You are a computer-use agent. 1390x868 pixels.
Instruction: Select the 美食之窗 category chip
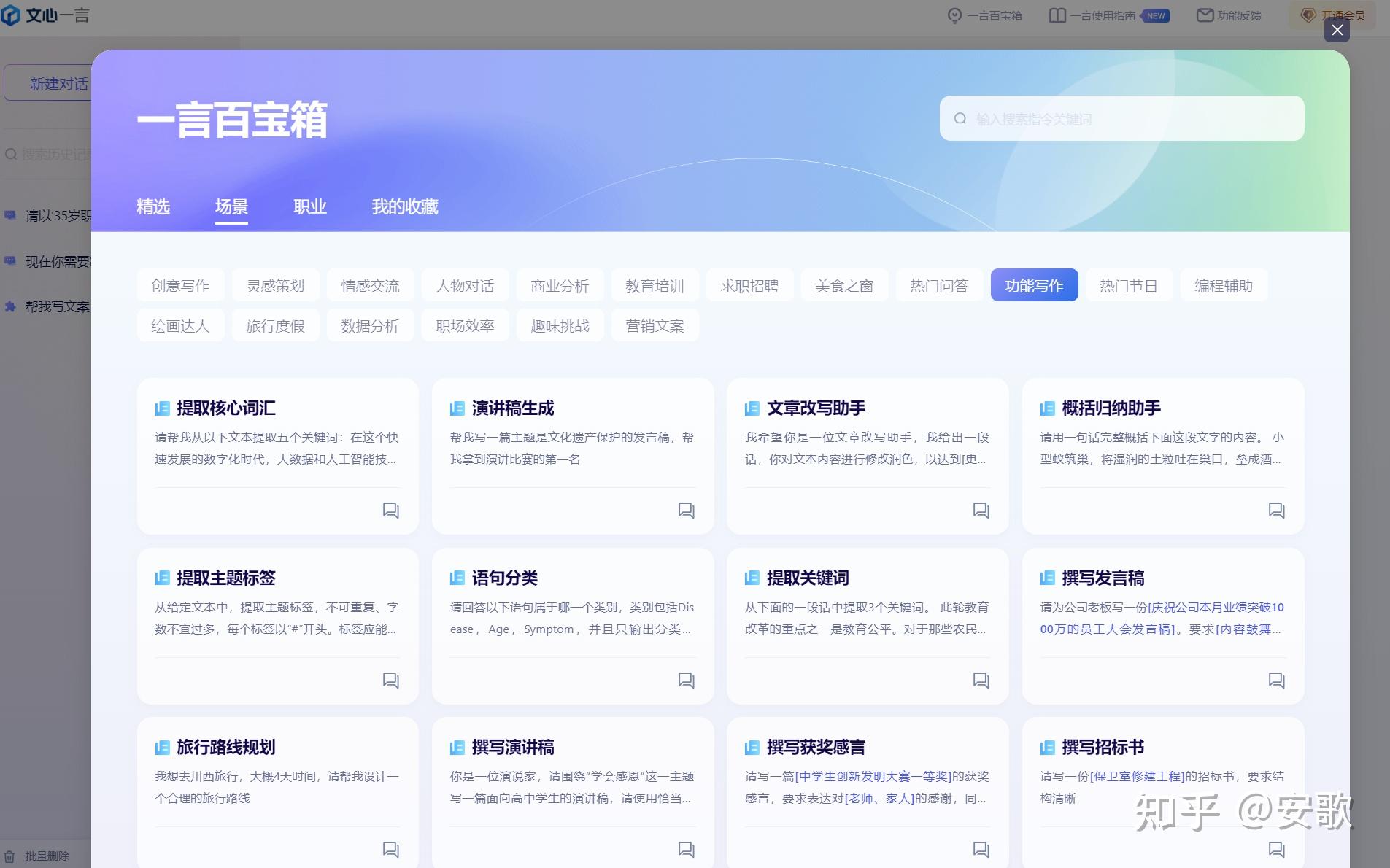pyautogui.click(x=844, y=285)
